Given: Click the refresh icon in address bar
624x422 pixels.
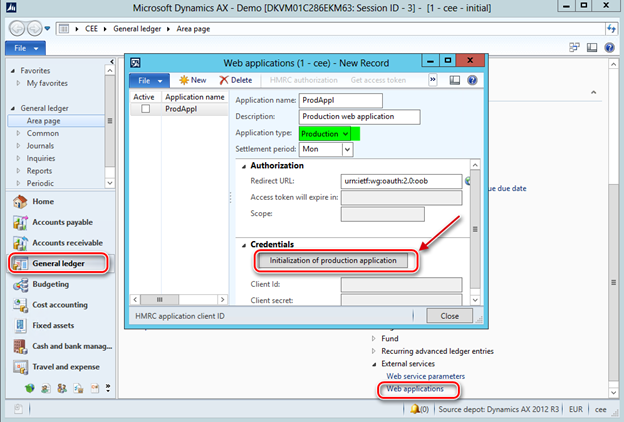Looking at the screenshot, I should click(611, 29).
